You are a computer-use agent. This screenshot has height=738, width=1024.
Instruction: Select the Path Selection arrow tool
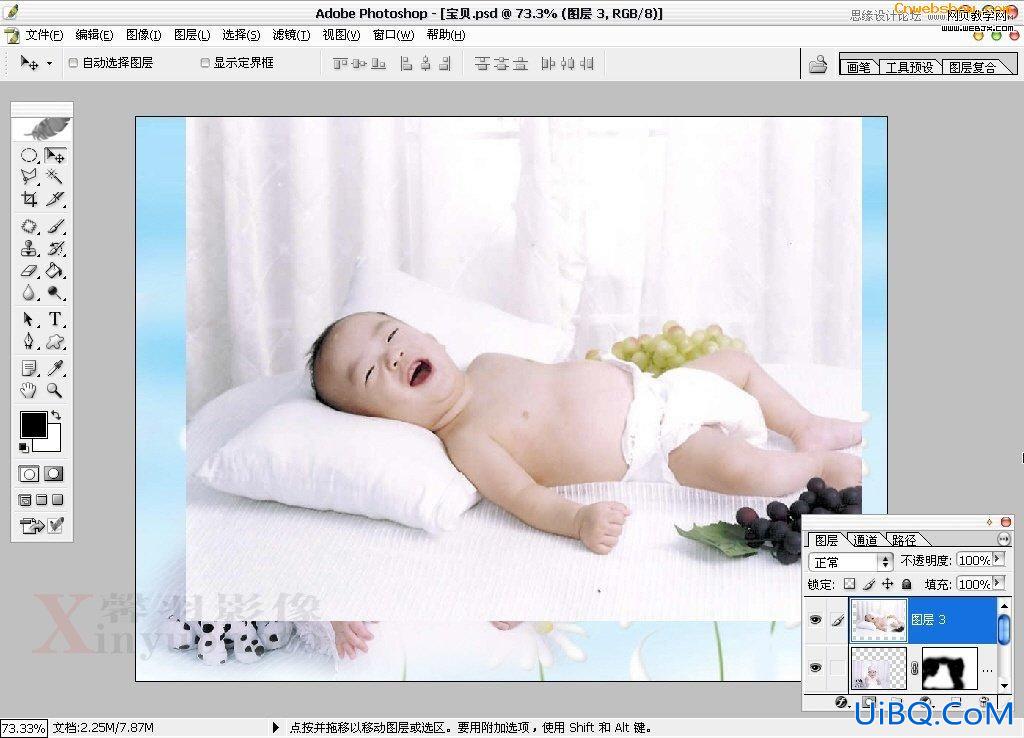pyautogui.click(x=29, y=319)
